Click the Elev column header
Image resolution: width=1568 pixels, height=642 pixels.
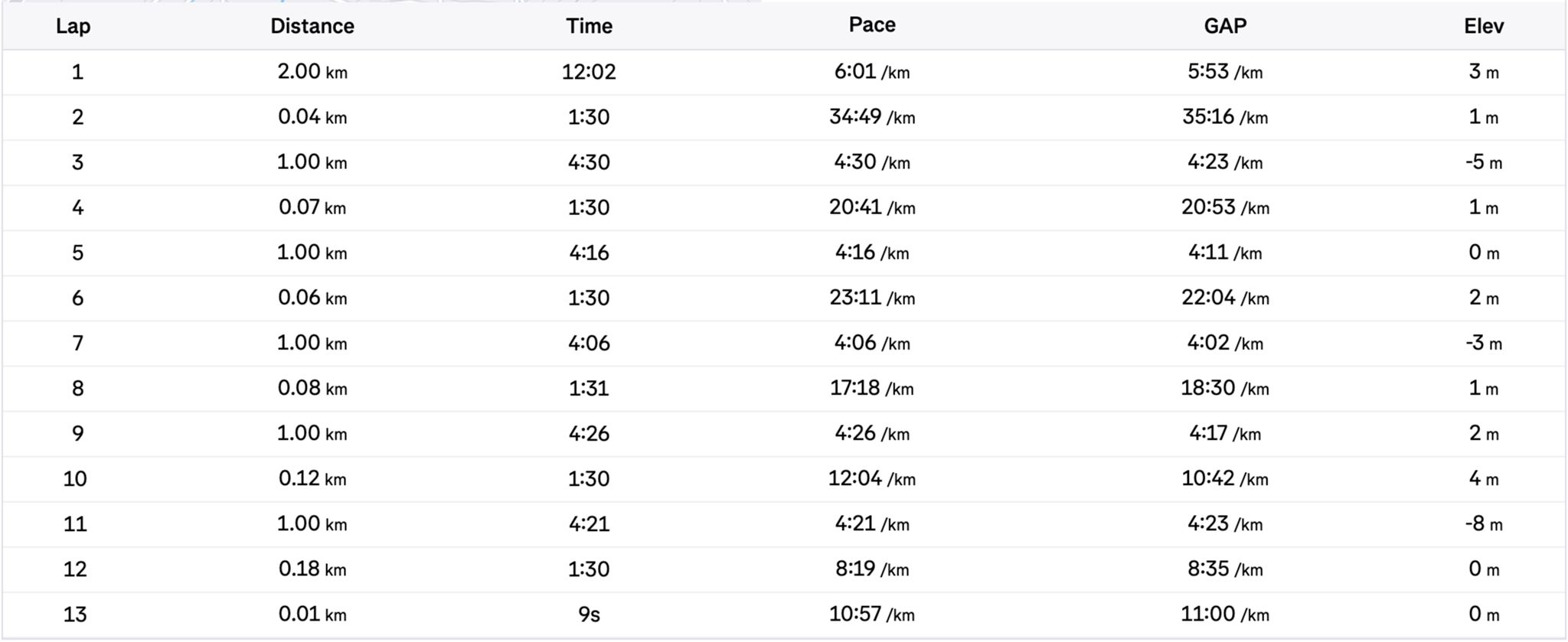point(1484,26)
